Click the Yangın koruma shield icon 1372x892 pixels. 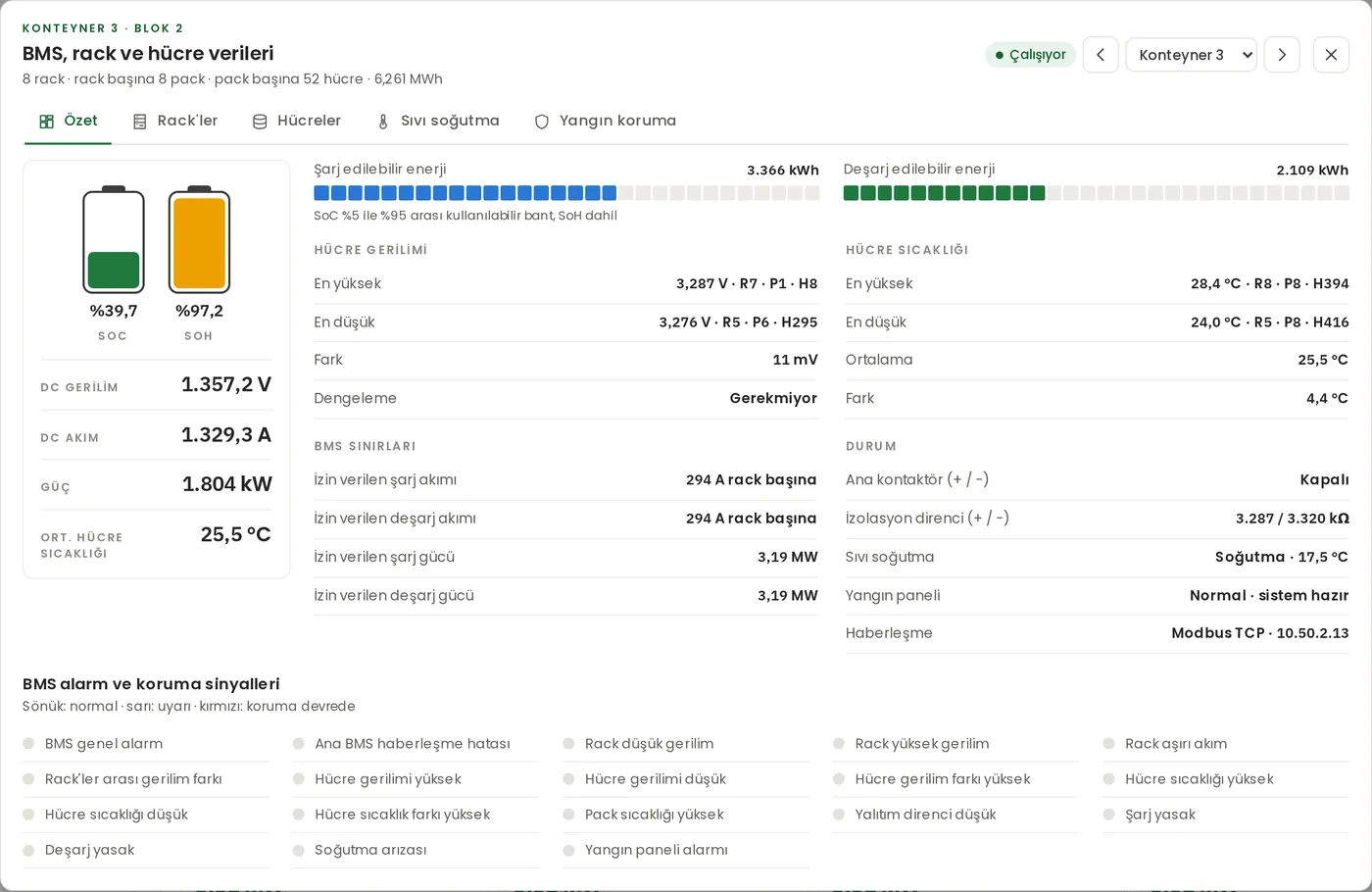[x=542, y=122]
